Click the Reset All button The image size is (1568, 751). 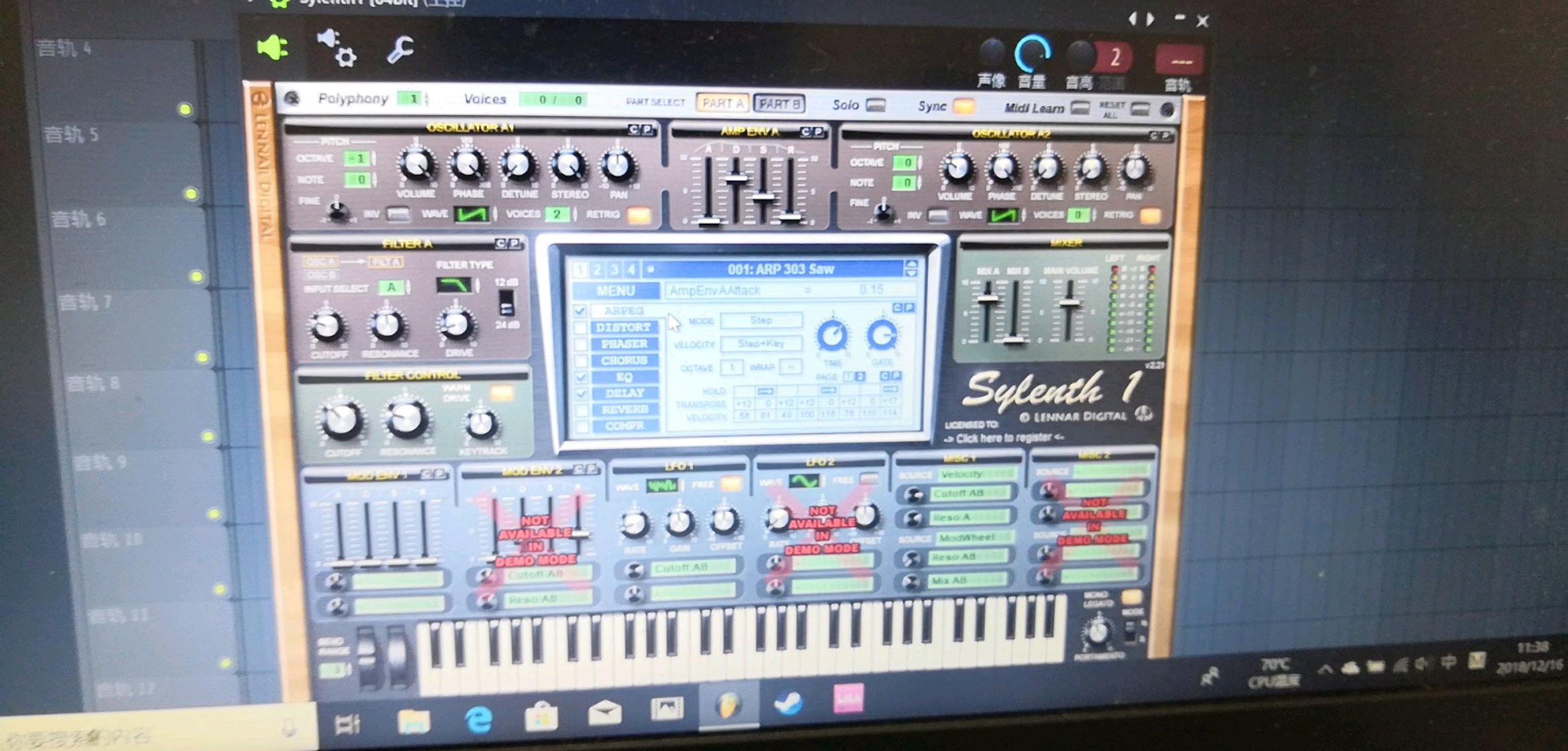(x=1140, y=110)
